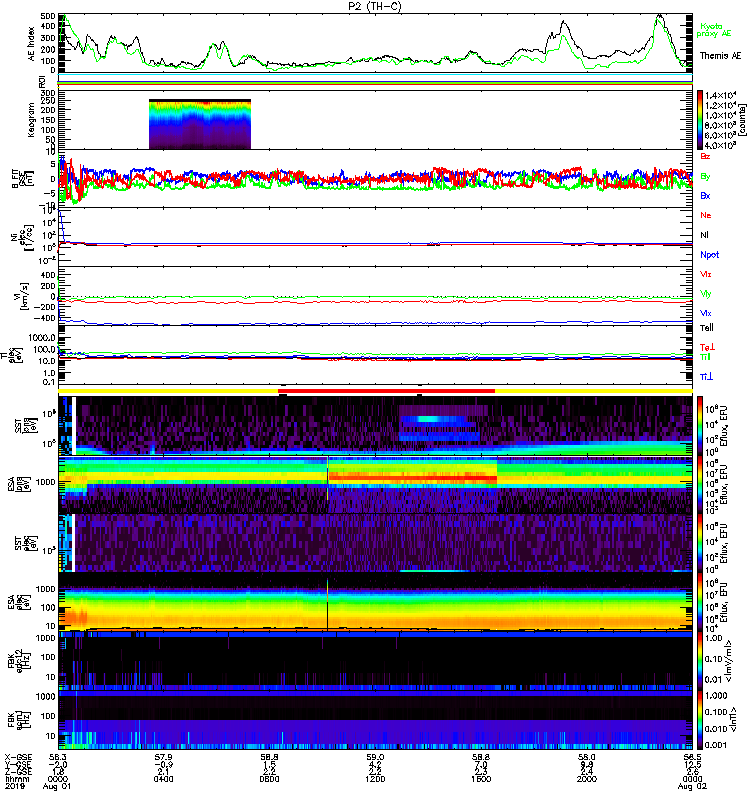This screenshot has height=800, width=750.
Task: Click the Aug 01 date label
Action: tap(57, 786)
